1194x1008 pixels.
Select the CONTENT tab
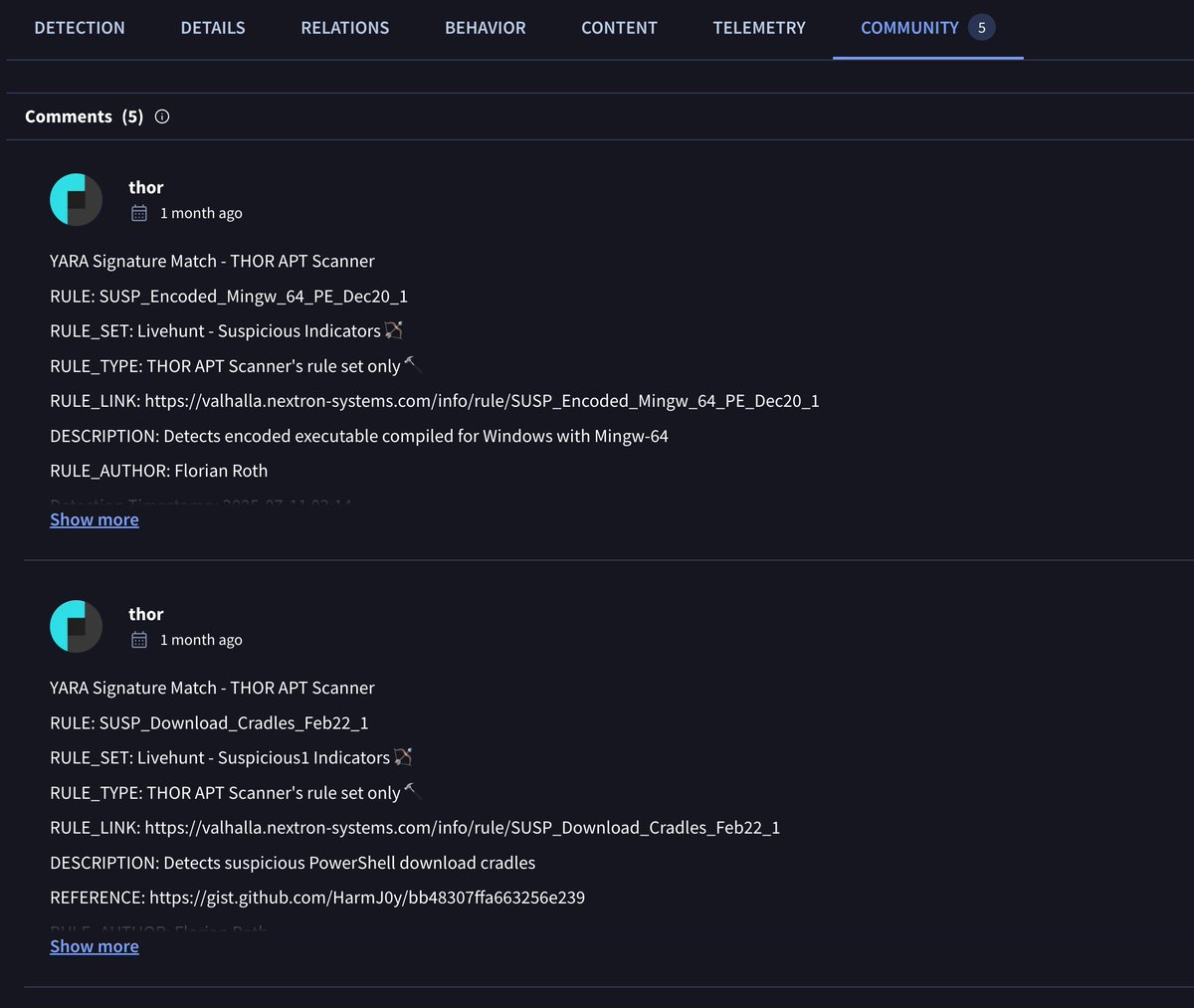point(619,28)
